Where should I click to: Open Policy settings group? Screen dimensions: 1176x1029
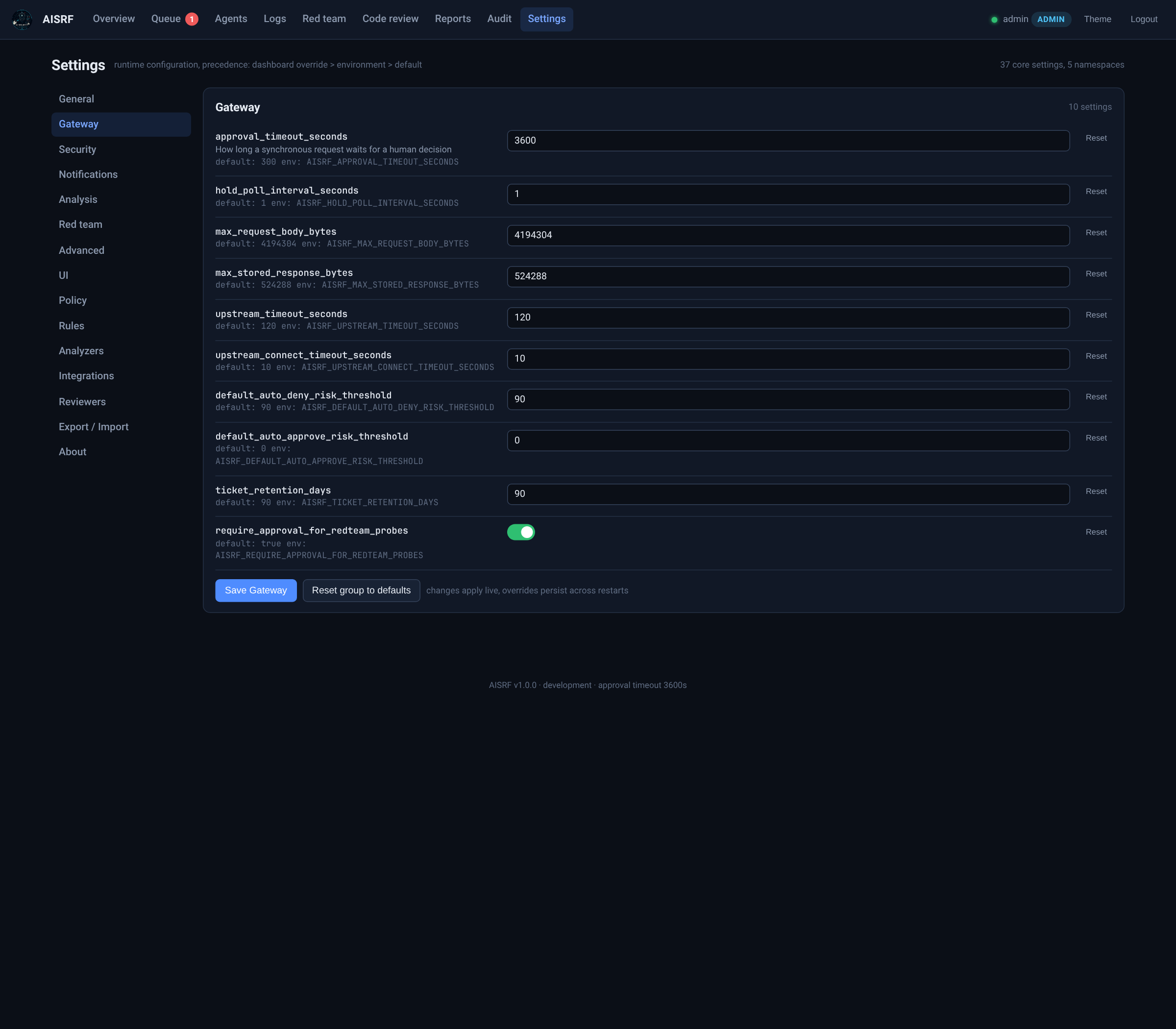(121, 300)
